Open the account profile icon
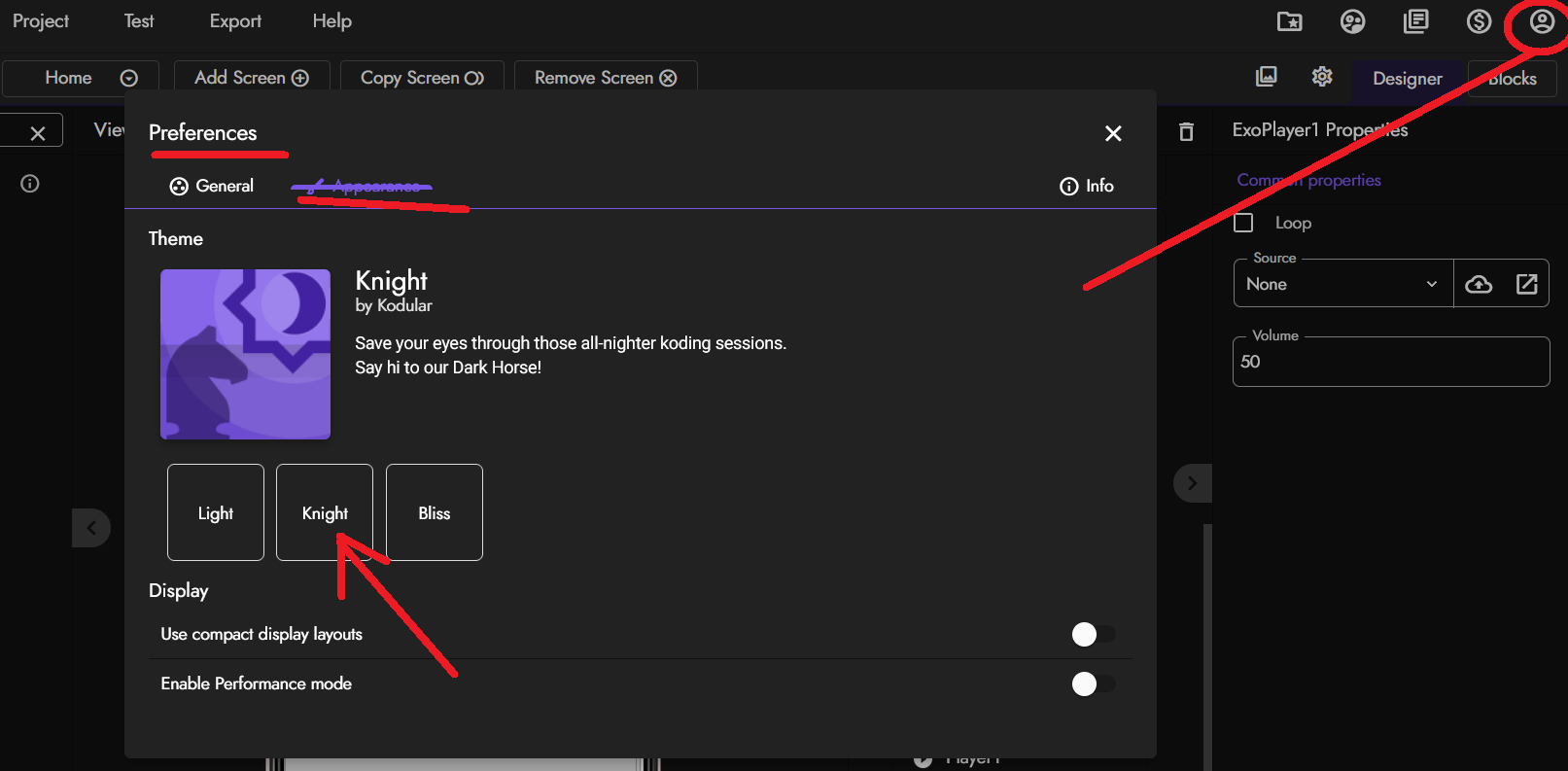The width and height of the screenshot is (1568, 771). [1542, 21]
